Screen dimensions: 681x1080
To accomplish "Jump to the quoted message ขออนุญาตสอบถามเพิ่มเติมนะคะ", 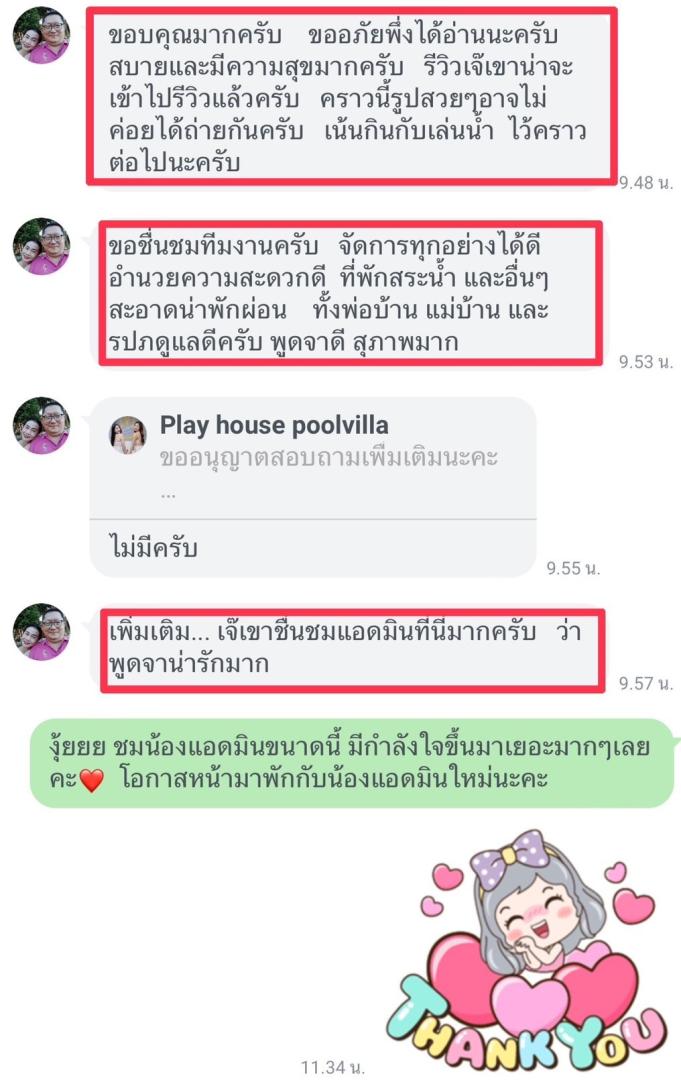I will [x=328, y=457].
